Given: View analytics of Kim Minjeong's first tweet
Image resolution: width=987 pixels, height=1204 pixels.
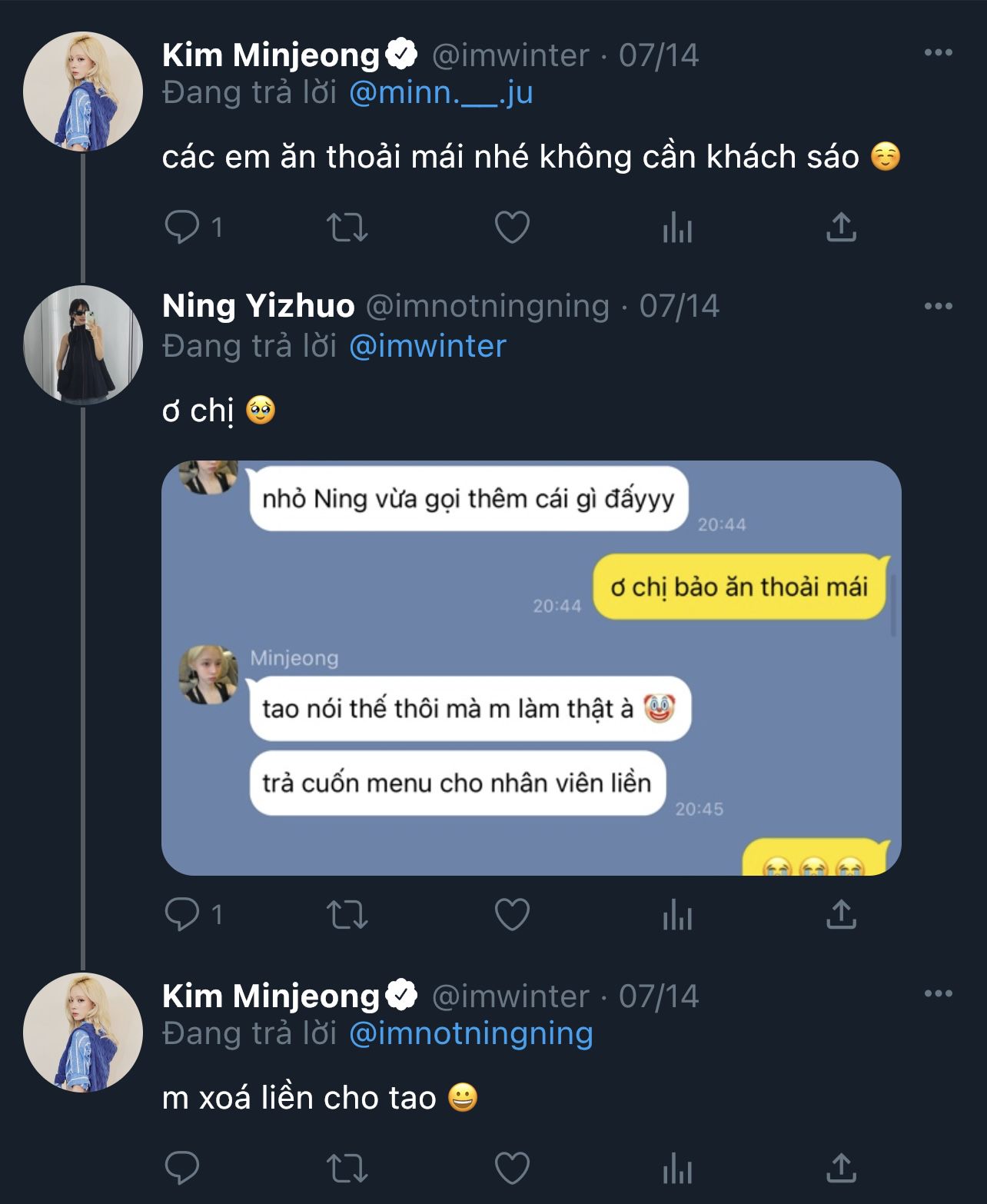Looking at the screenshot, I should click(677, 228).
